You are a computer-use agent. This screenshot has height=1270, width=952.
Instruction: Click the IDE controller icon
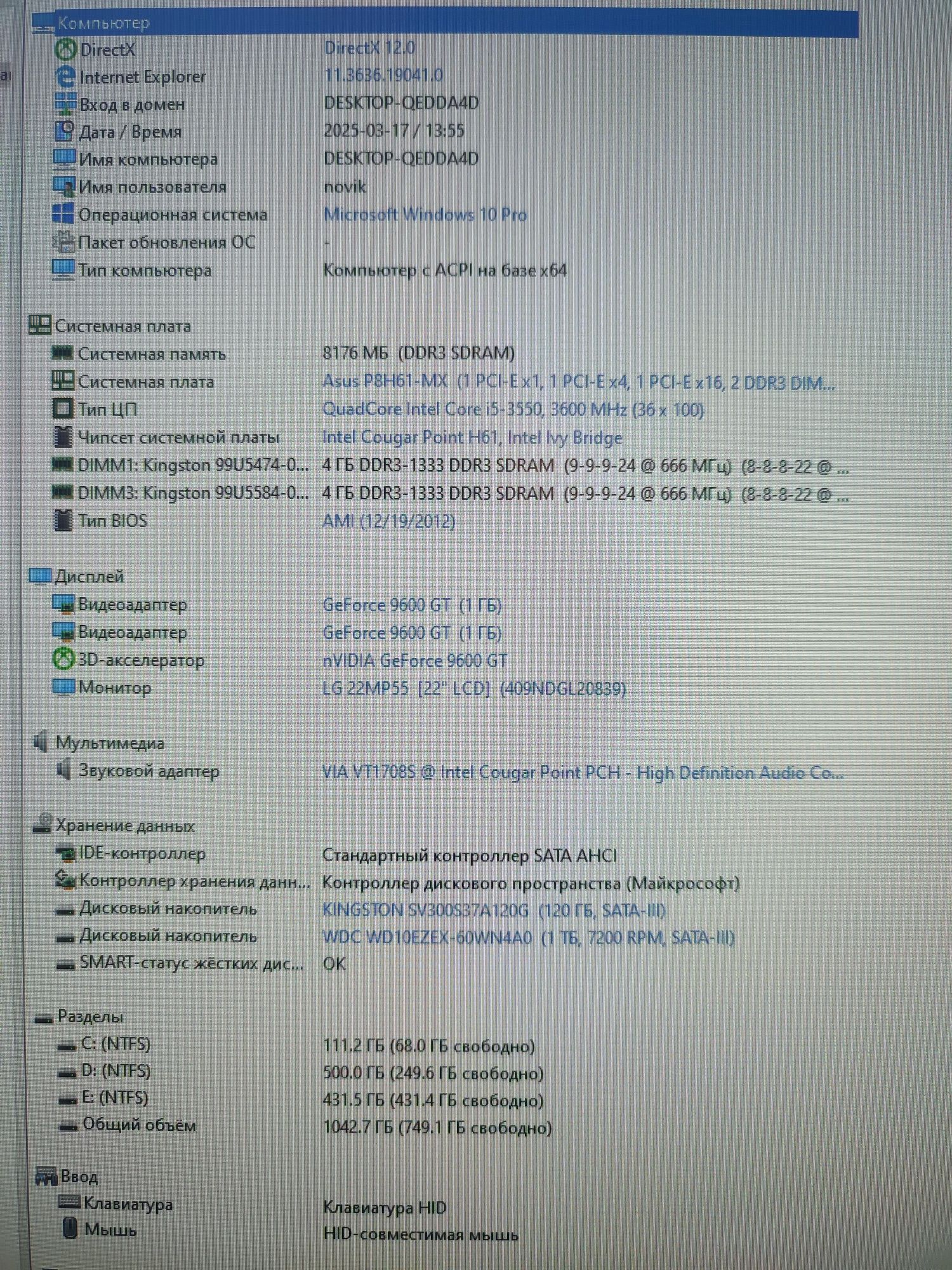tap(65, 853)
